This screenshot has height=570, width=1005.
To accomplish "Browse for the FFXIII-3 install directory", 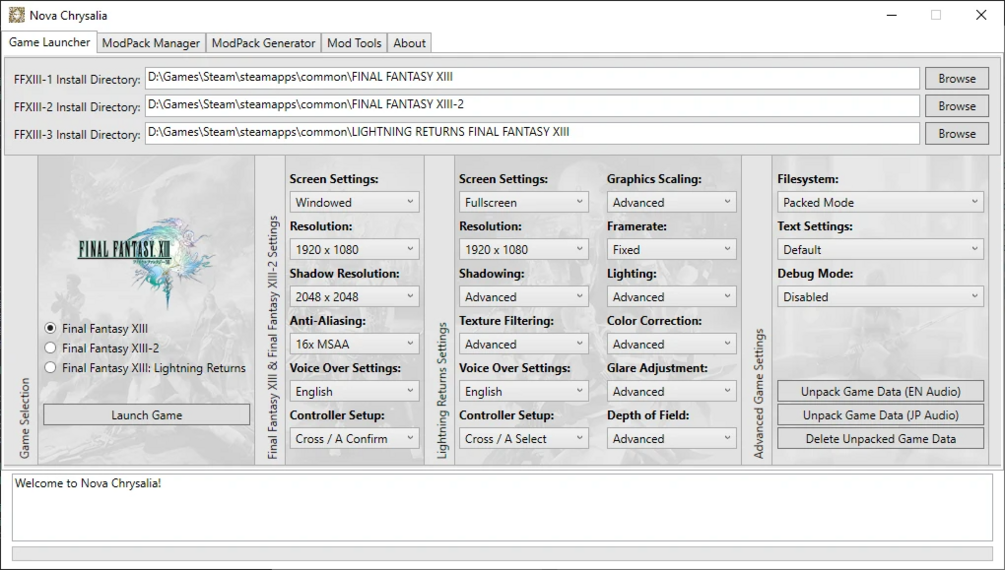I will (957, 133).
